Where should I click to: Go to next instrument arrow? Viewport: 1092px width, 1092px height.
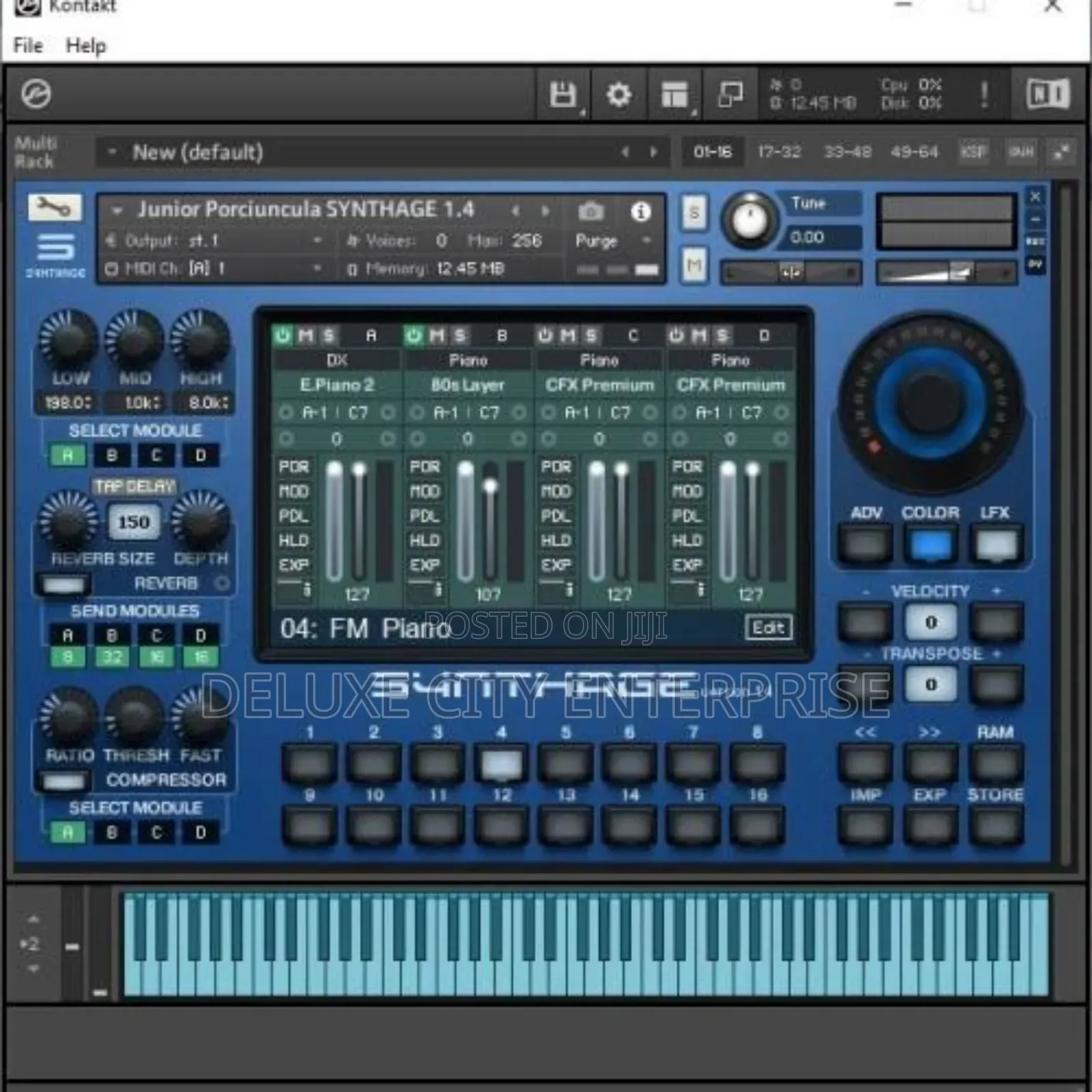[545, 211]
